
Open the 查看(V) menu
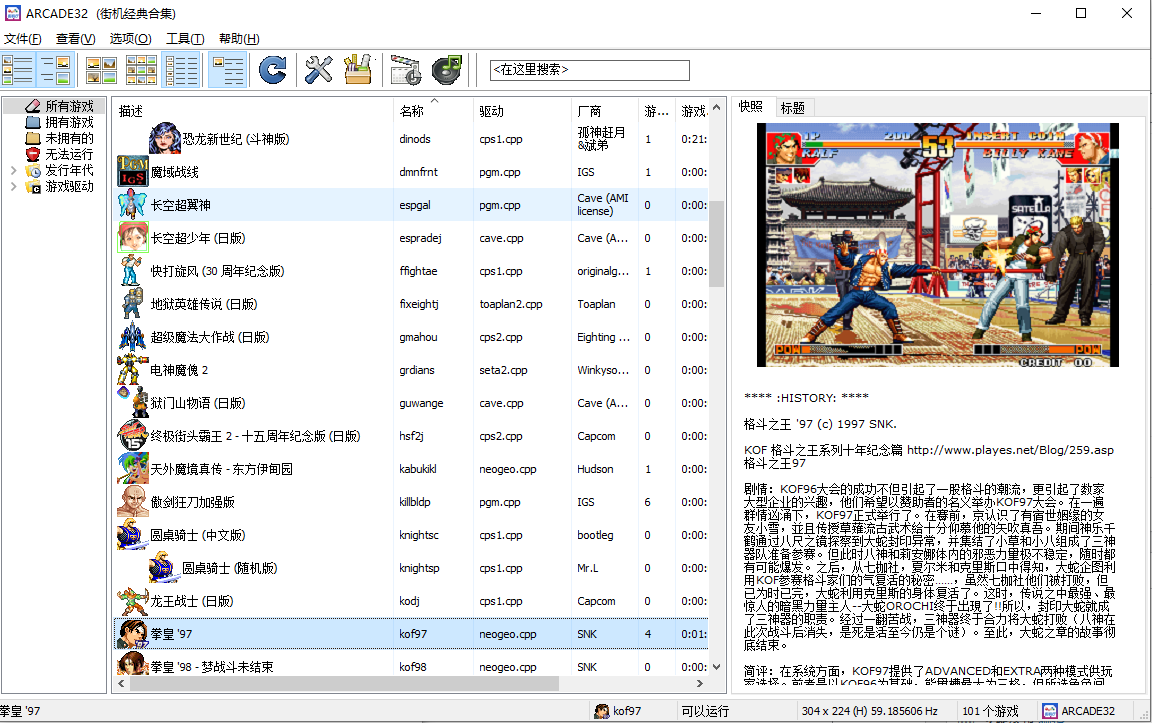(76, 38)
